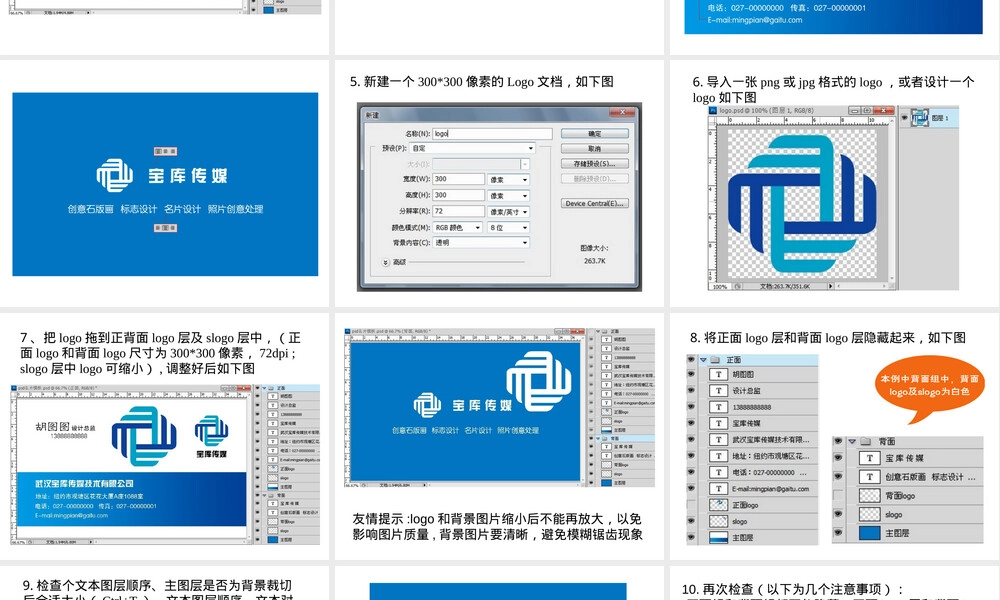Click the T thumbnail of 13888888888 layer, step 8
Screen dimensions: 1000x600
pyautogui.click(x=718, y=407)
